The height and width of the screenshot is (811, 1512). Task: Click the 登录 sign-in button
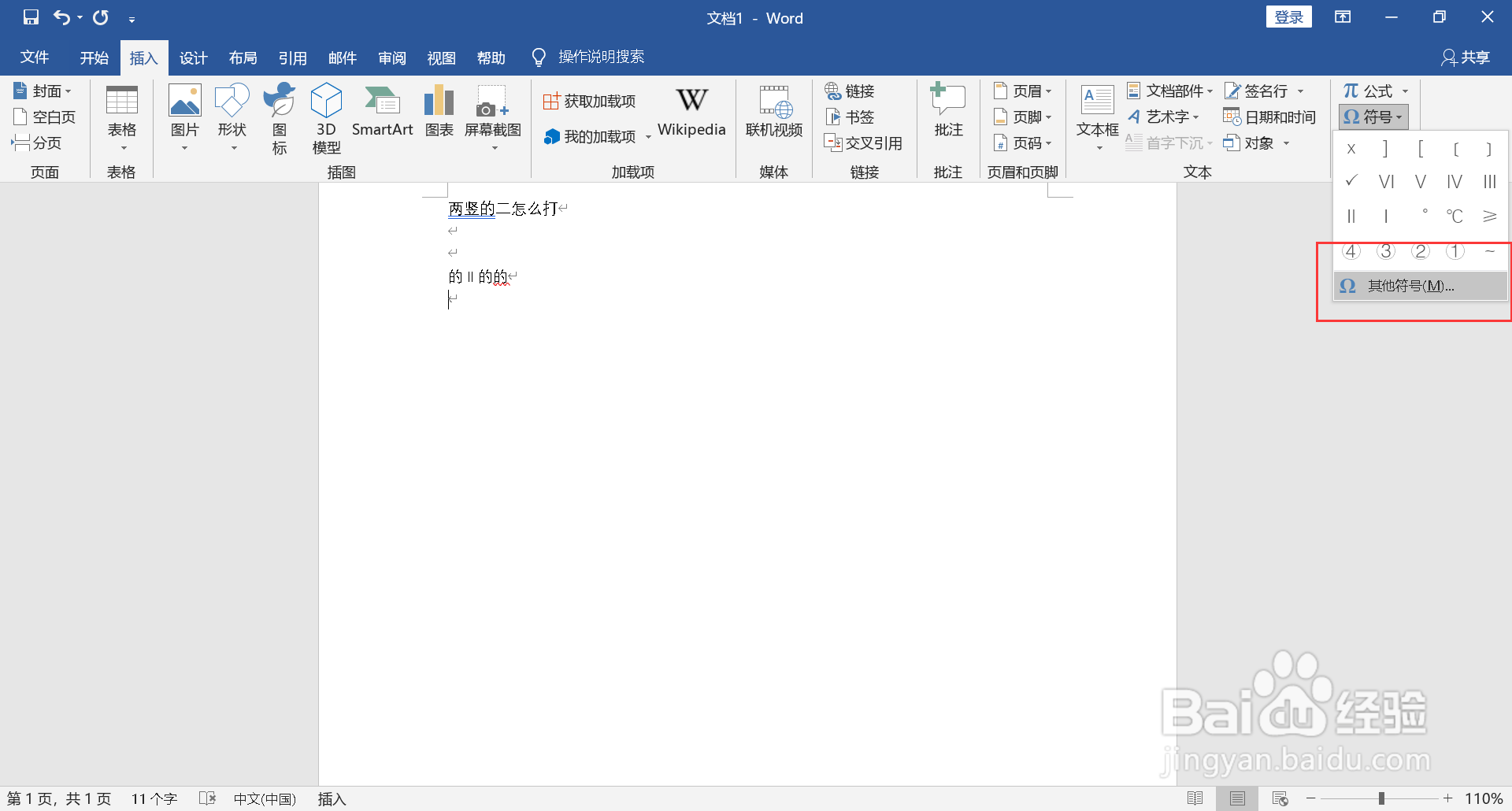point(1288,16)
